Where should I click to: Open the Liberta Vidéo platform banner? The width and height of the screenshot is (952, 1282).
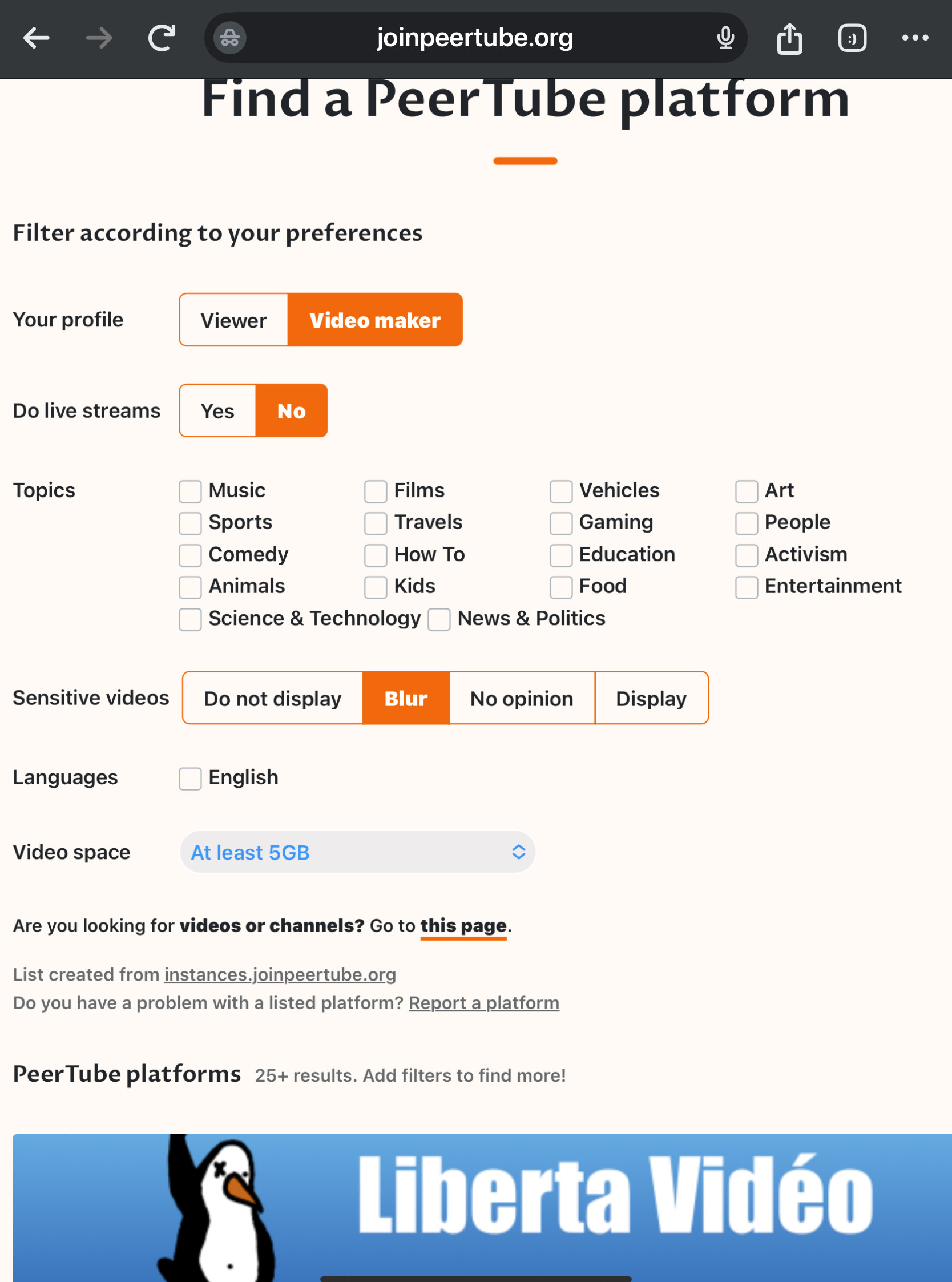tap(482, 1207)
